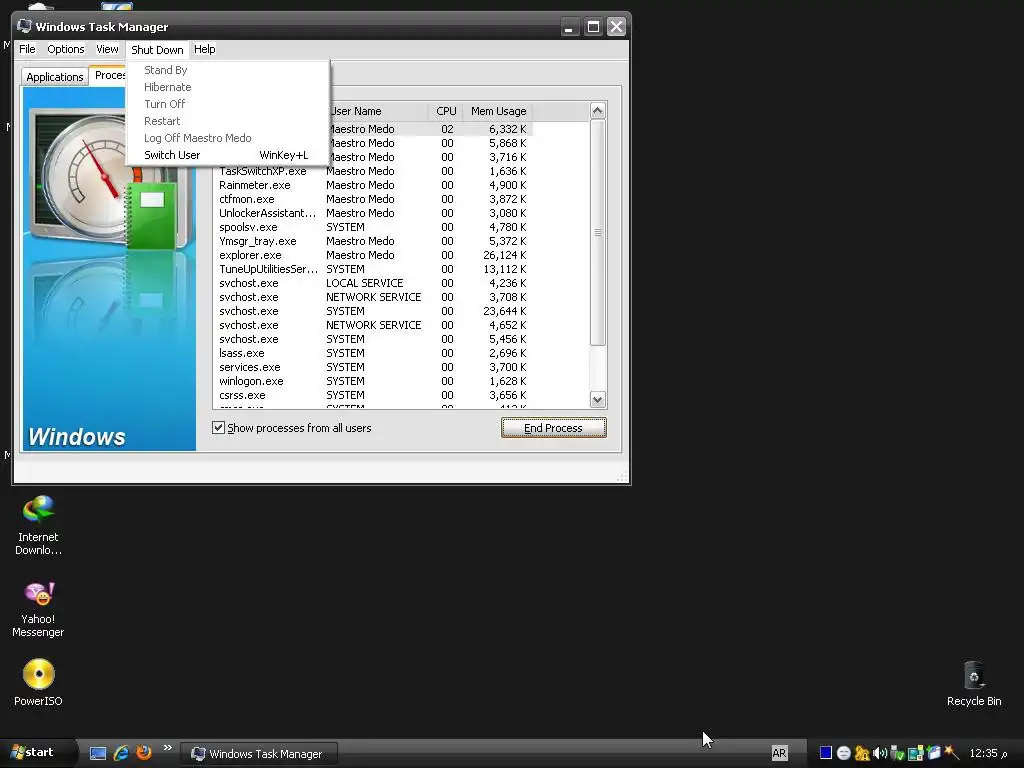The image size is (1024, 768).
Task: Choose Switch User from Shut Down menu
Action: coord(226,155)
